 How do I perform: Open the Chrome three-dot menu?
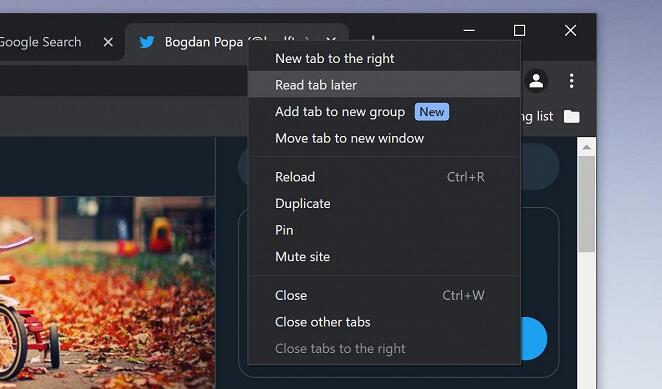(571, 81)
